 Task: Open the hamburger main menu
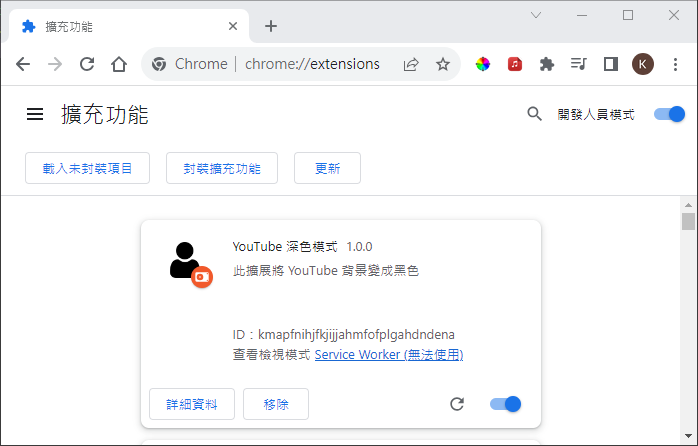(35, 115)
